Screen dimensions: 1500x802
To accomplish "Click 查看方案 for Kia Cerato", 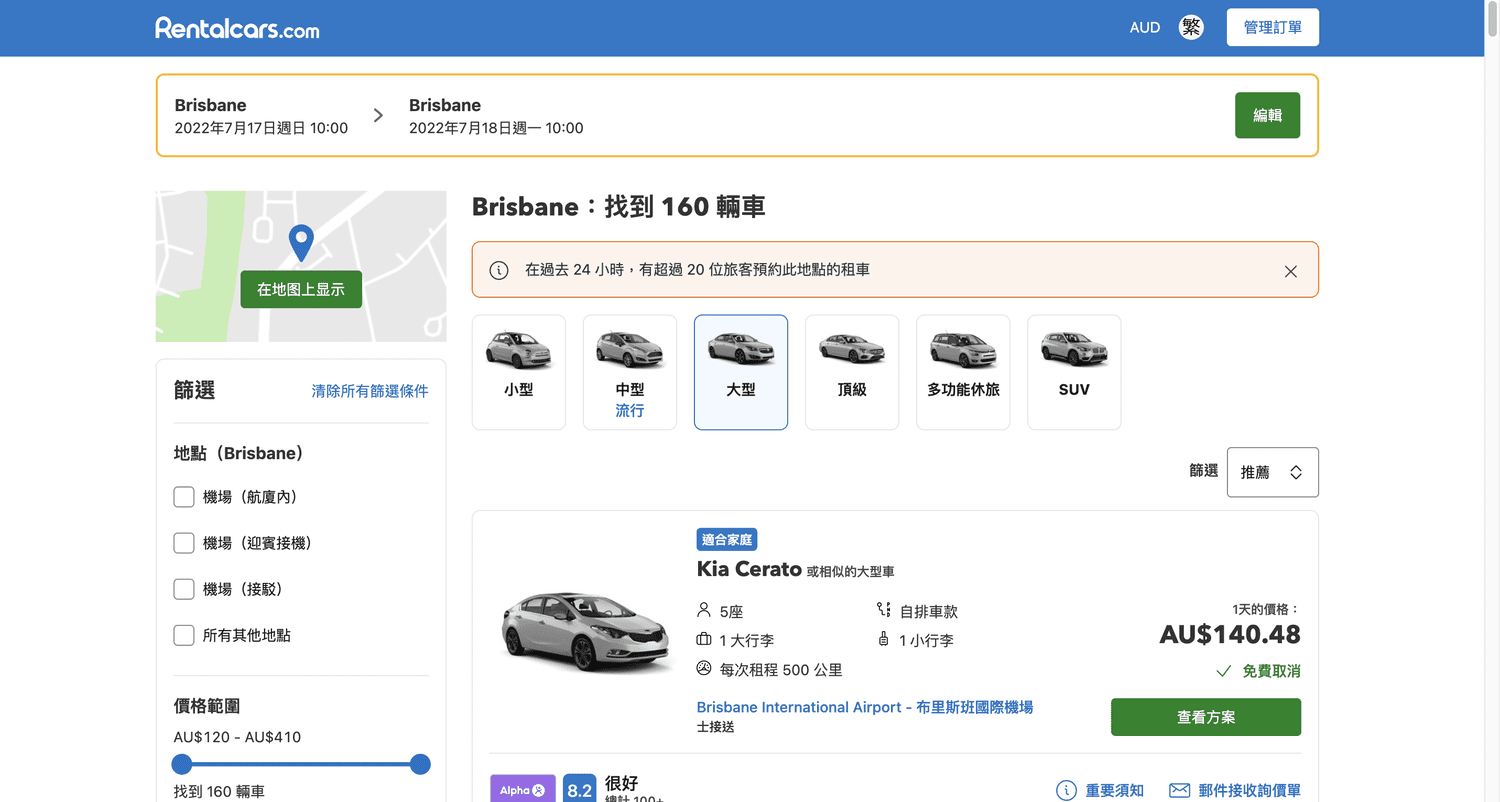I will tap(1206, 717).
